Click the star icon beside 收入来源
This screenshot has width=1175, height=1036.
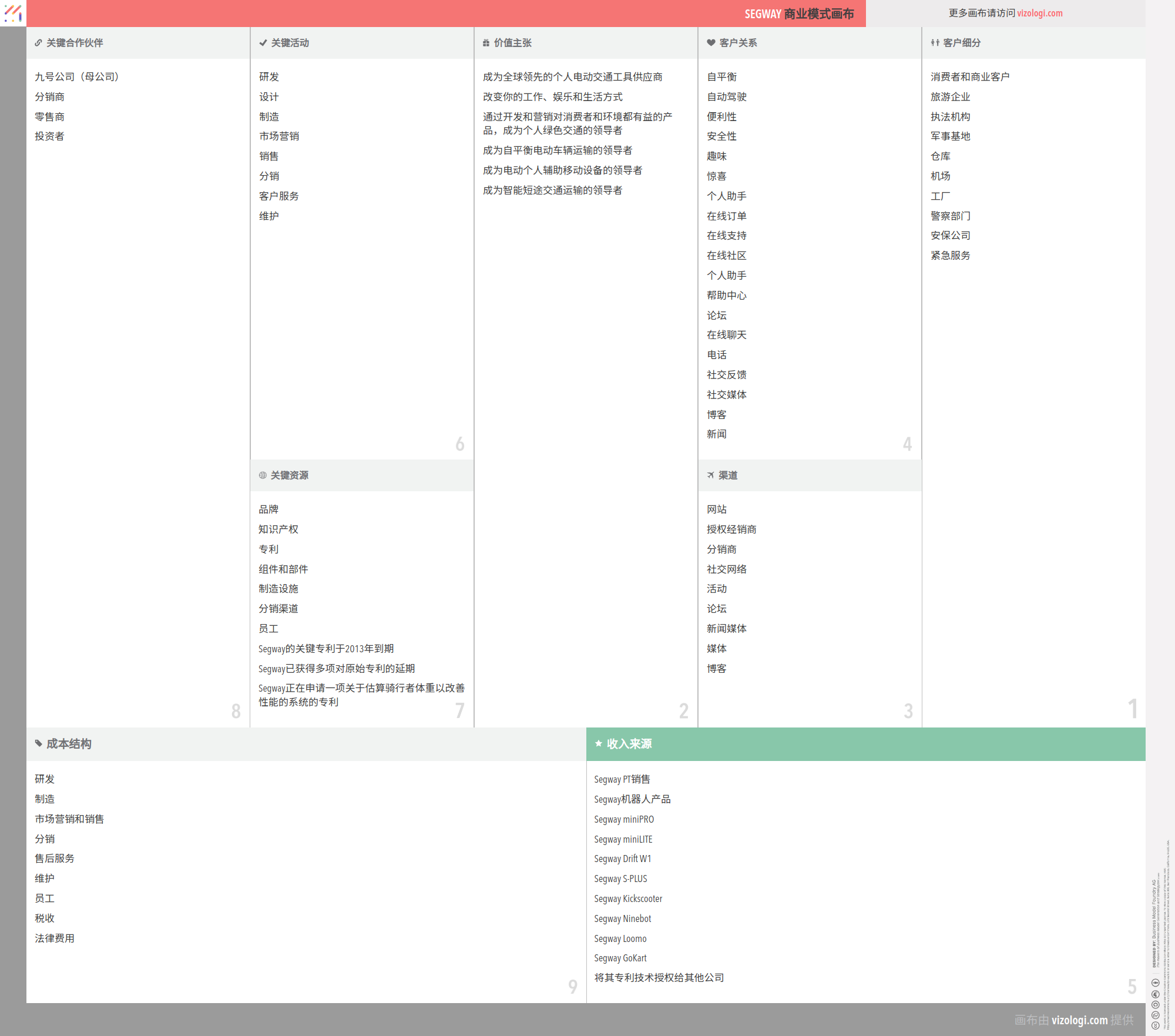[599, 743]
